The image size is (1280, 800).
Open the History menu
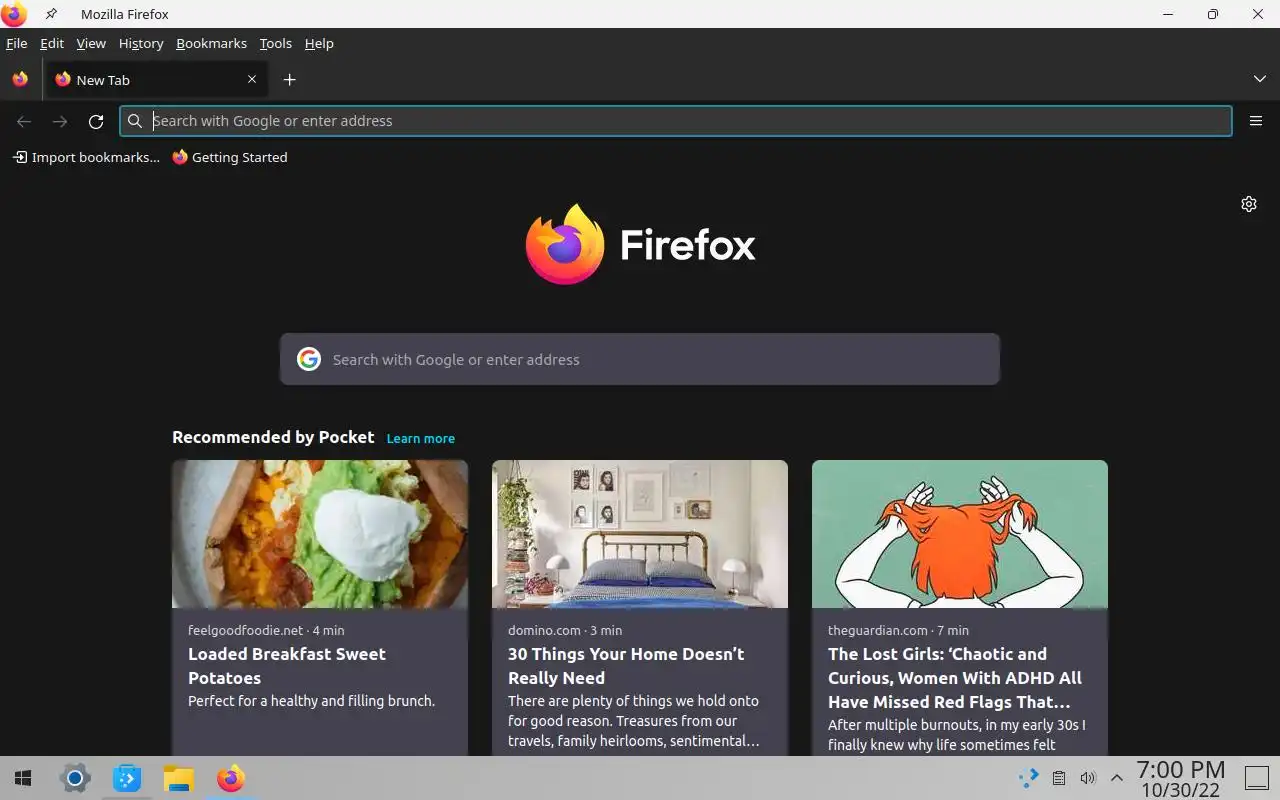(141, 43)
